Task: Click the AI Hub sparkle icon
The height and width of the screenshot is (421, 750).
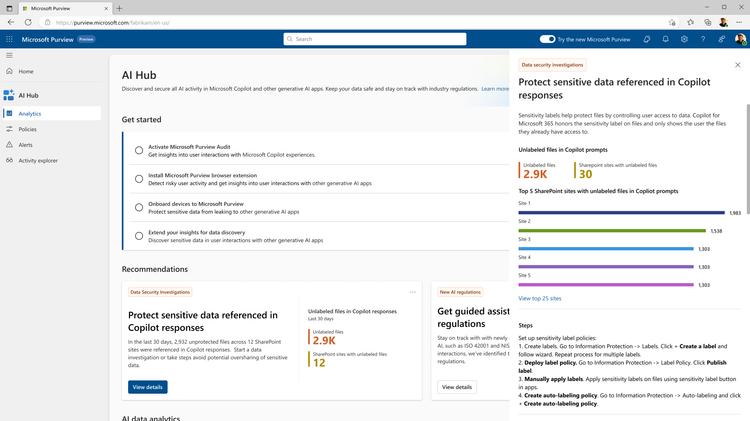Action: [x=9, y=95]
